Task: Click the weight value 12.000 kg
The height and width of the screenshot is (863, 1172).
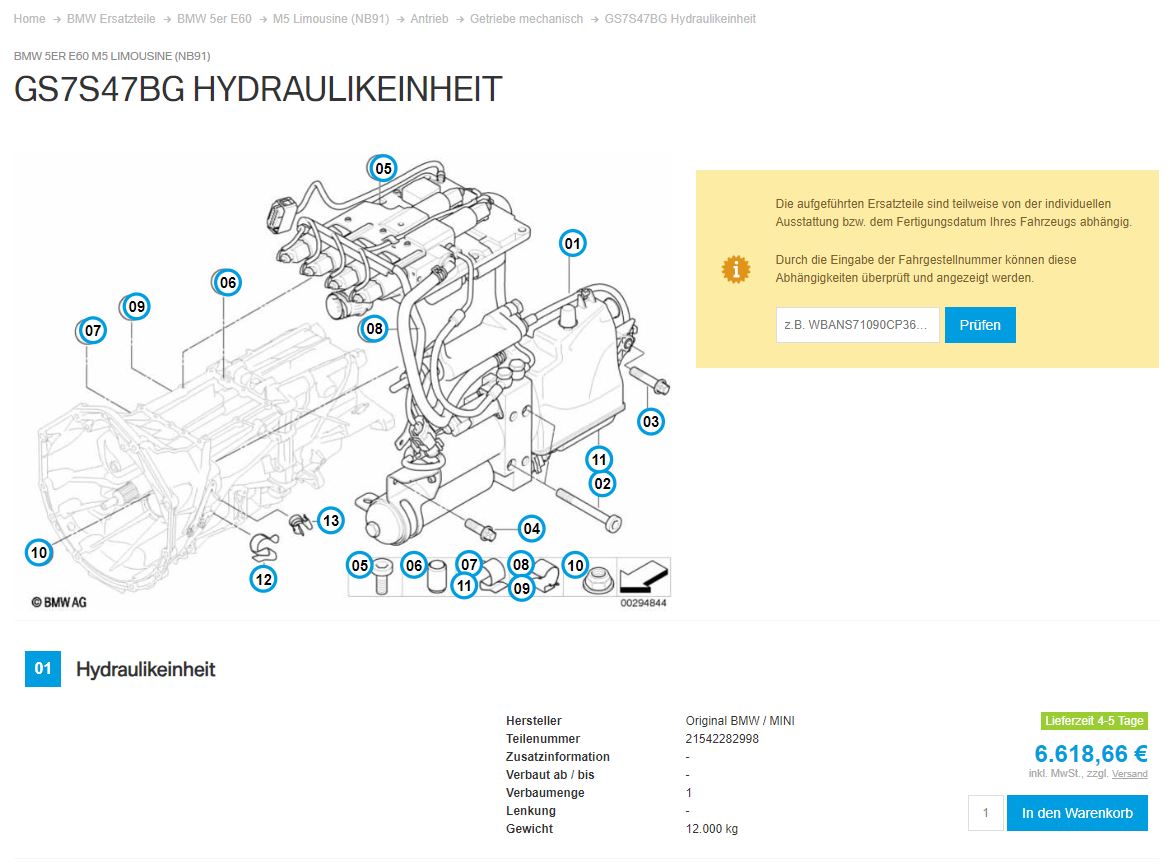Action: point(712,829)
